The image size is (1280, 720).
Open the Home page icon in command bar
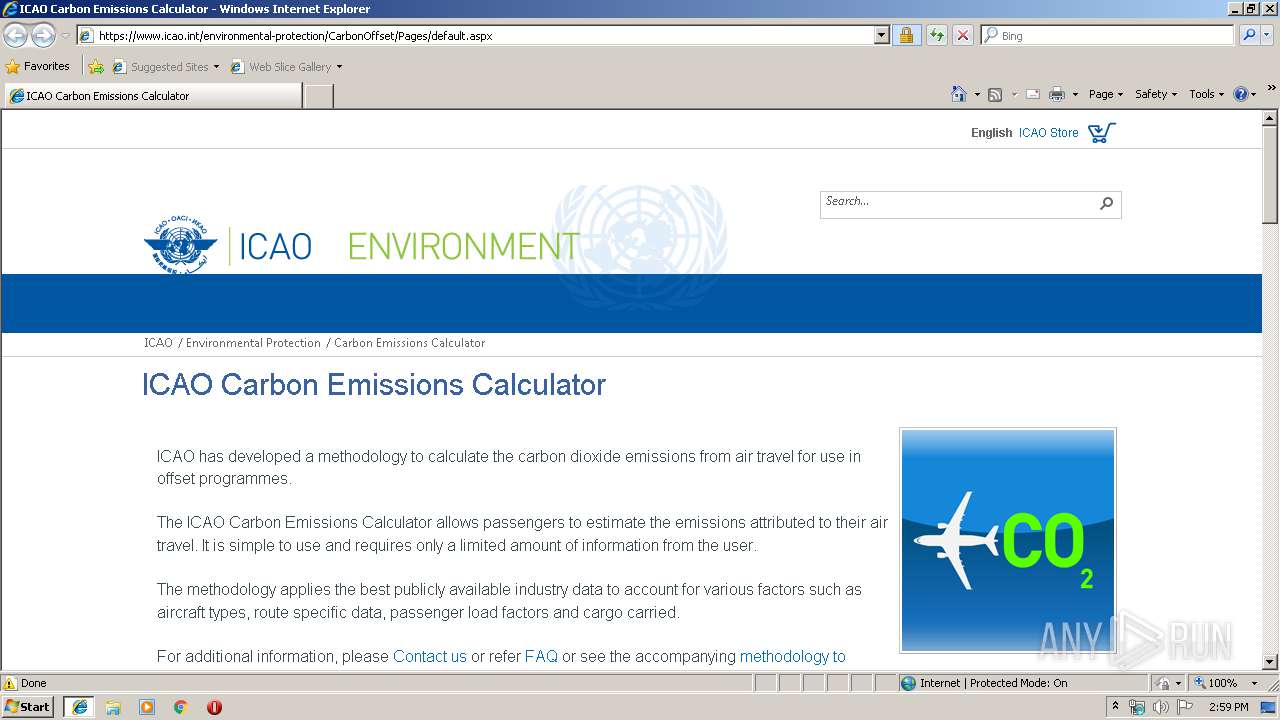click(959, 94)
